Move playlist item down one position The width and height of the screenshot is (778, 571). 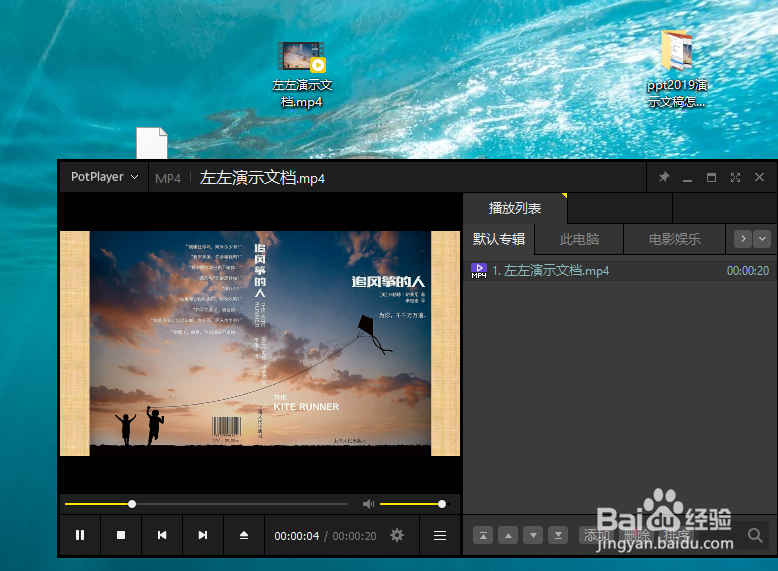tap(533, 535)
